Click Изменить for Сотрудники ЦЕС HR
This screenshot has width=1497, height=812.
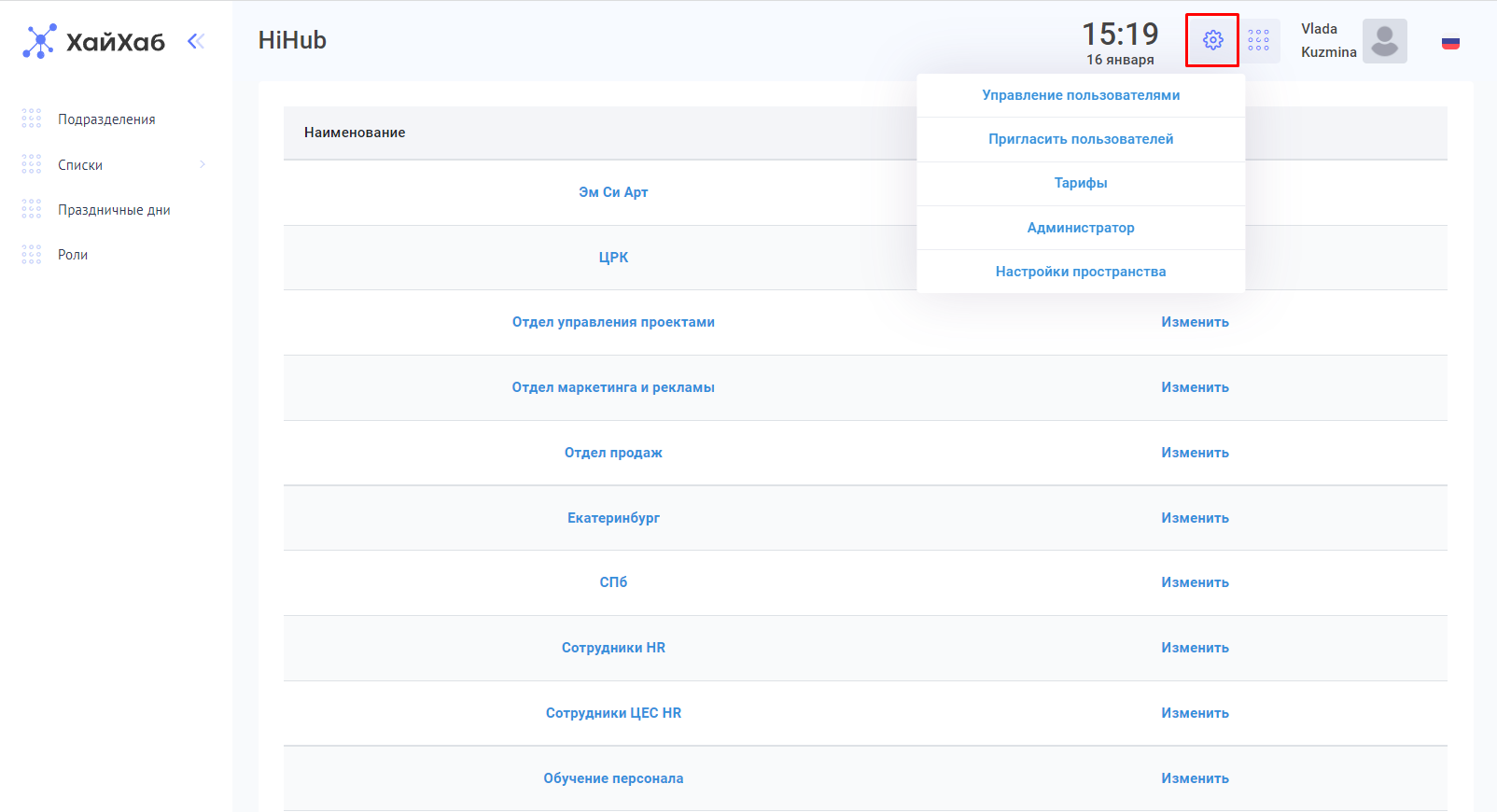tap(1195, 713)
